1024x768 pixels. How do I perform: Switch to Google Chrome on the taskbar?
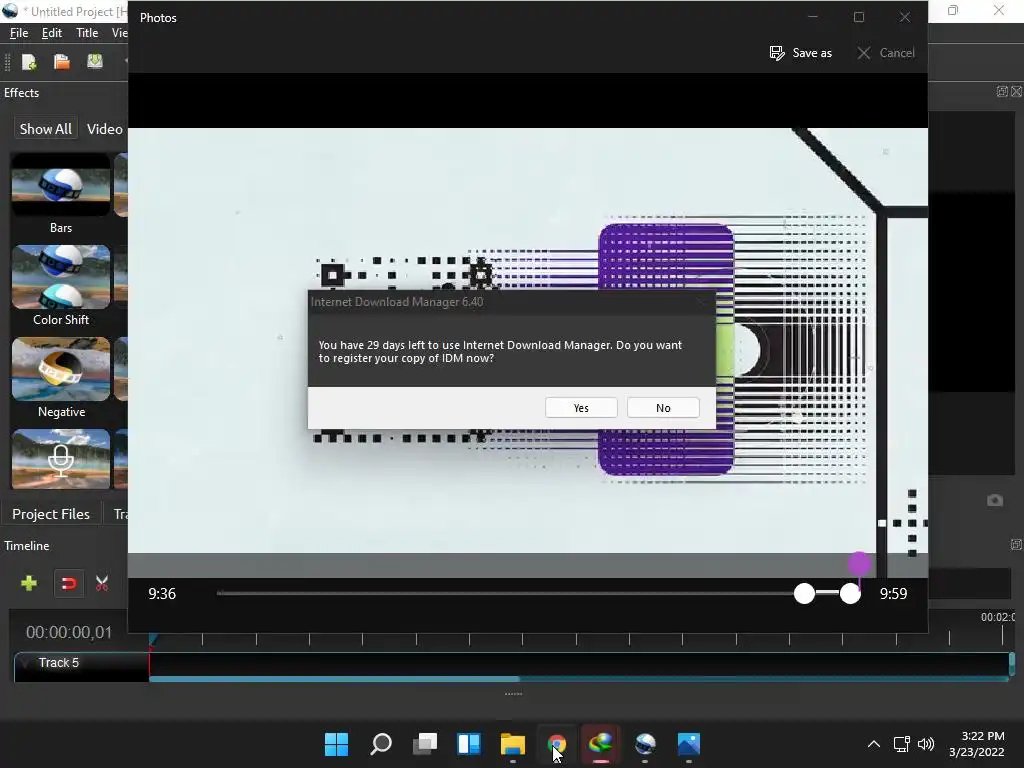(556, 744)
